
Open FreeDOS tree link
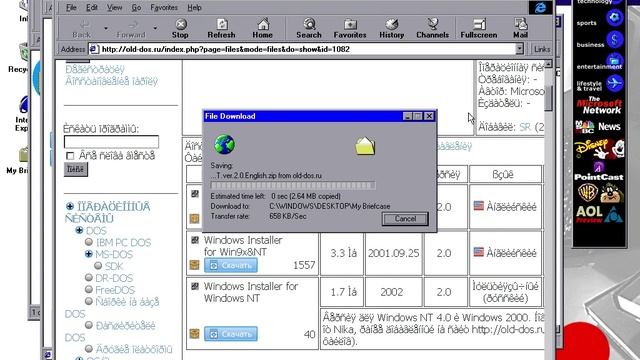tap(115, 290)
